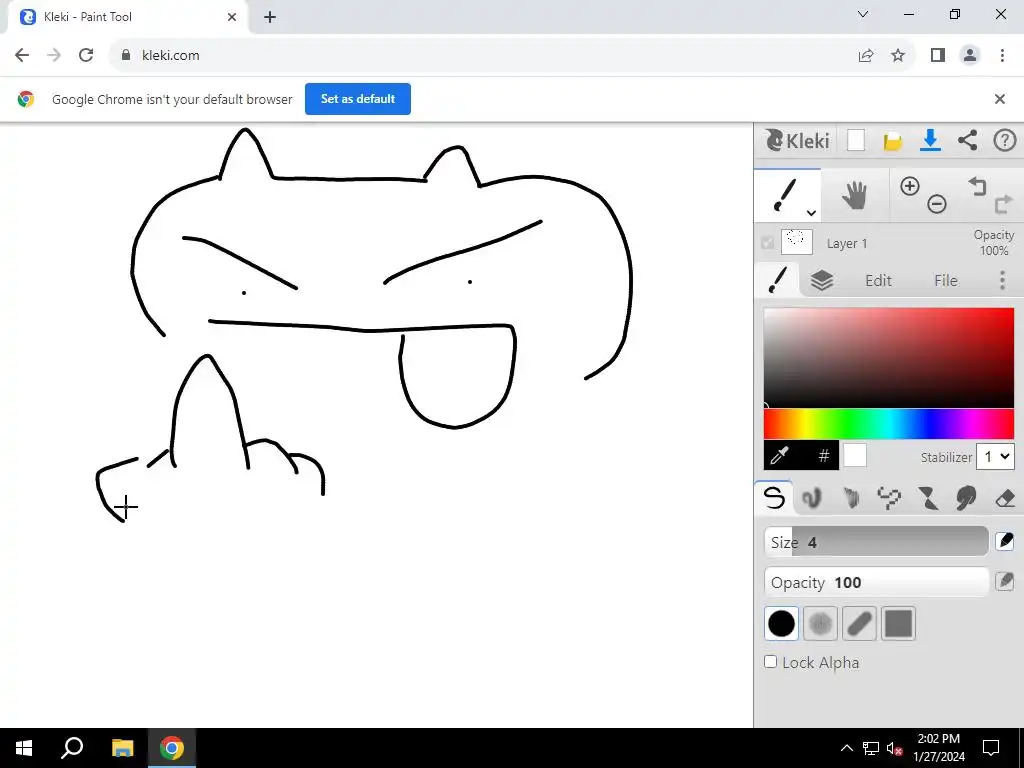This screenshot has width=1024, height=768.
Task: Undo the last stroke
Action: [x=977, y=187]
